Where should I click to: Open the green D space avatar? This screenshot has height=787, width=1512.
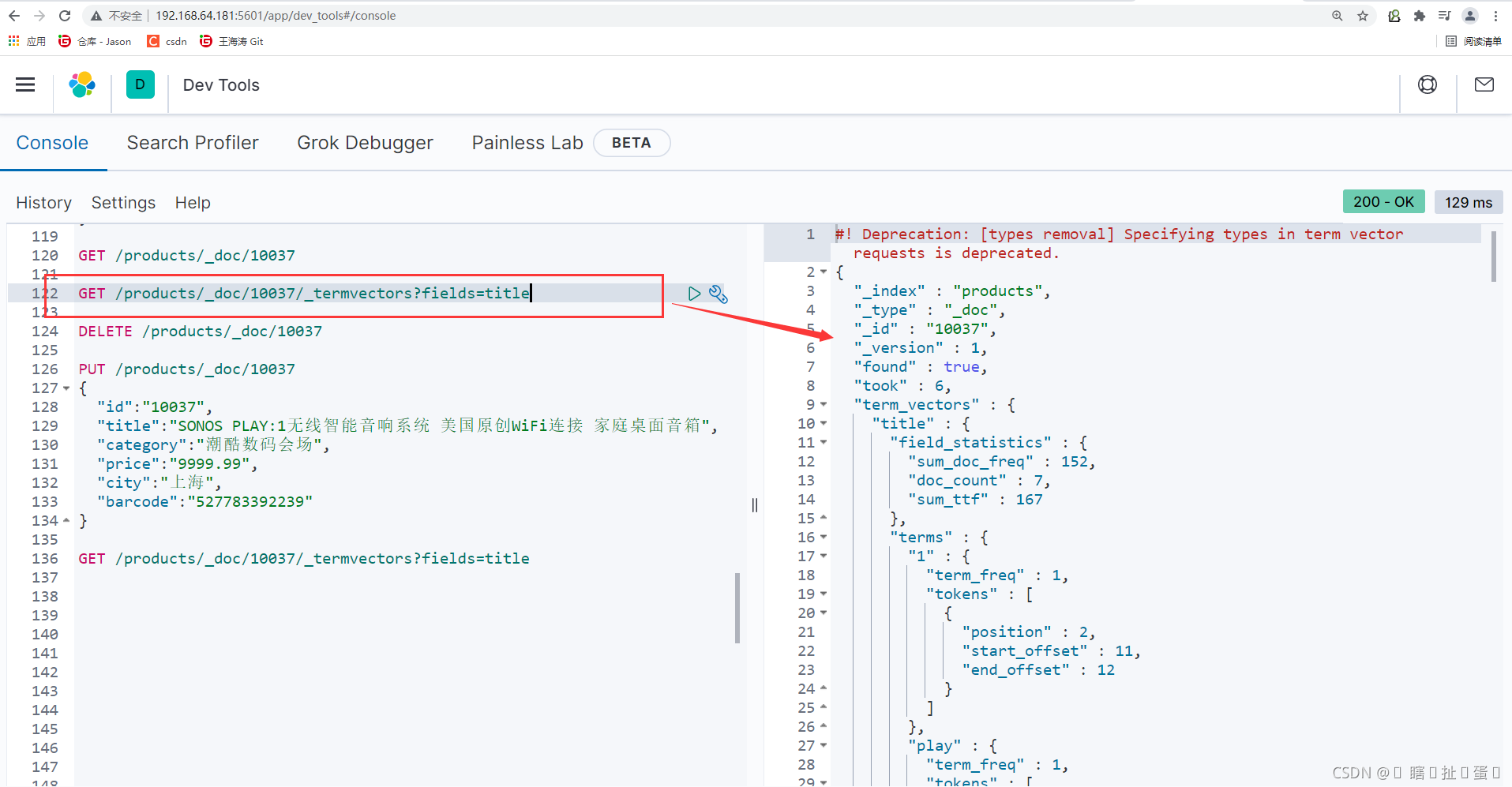click(140, 84)
